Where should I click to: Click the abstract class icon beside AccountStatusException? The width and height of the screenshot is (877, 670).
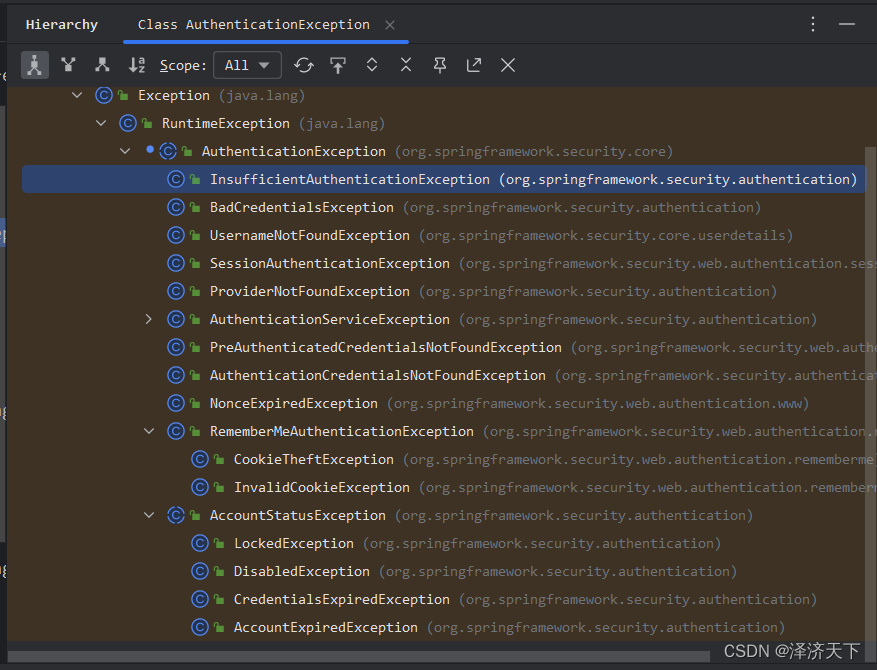click(176, 515)
